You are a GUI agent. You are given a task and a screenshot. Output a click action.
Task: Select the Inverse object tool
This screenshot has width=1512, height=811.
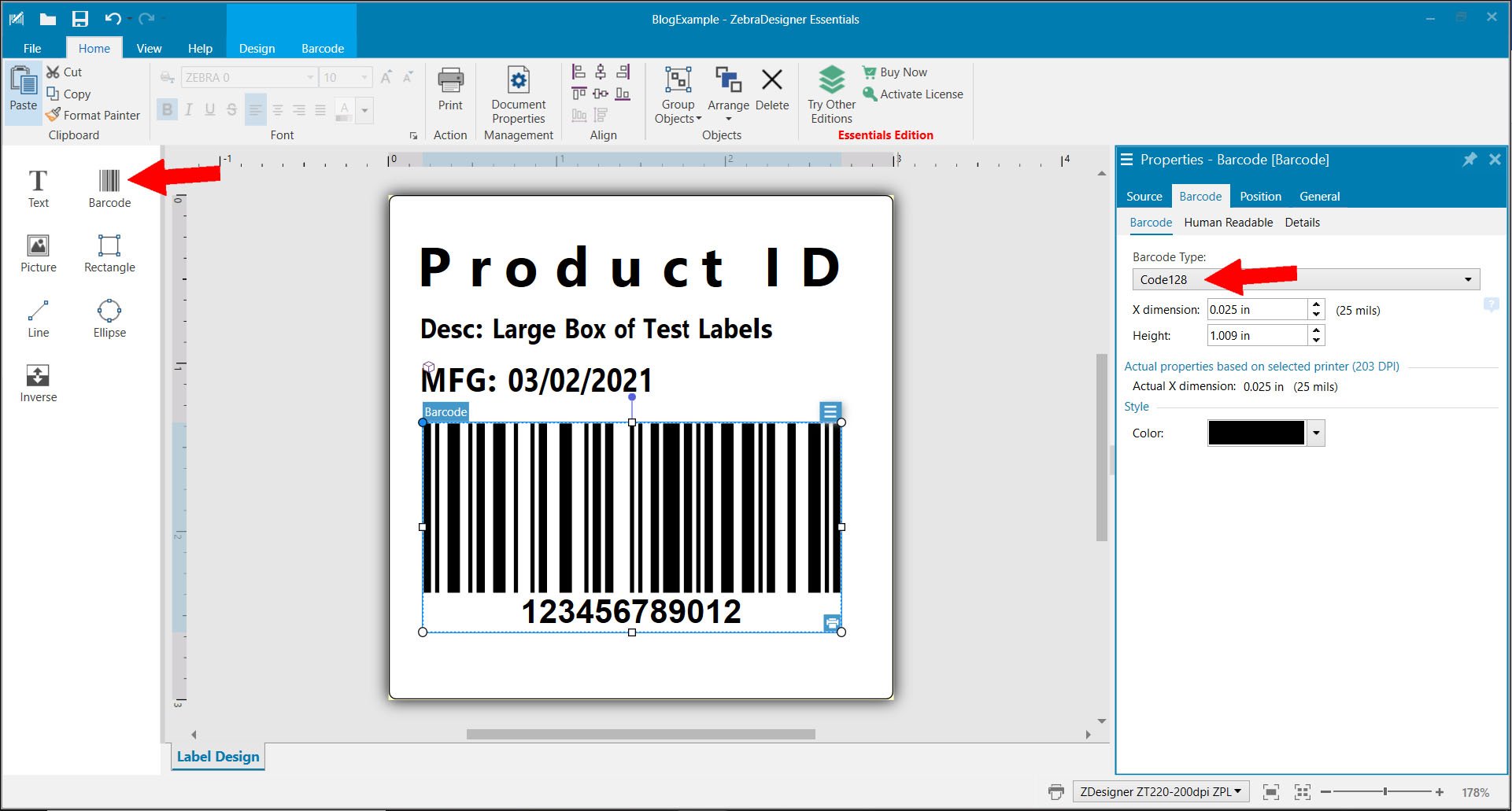[x=38, y=383]
